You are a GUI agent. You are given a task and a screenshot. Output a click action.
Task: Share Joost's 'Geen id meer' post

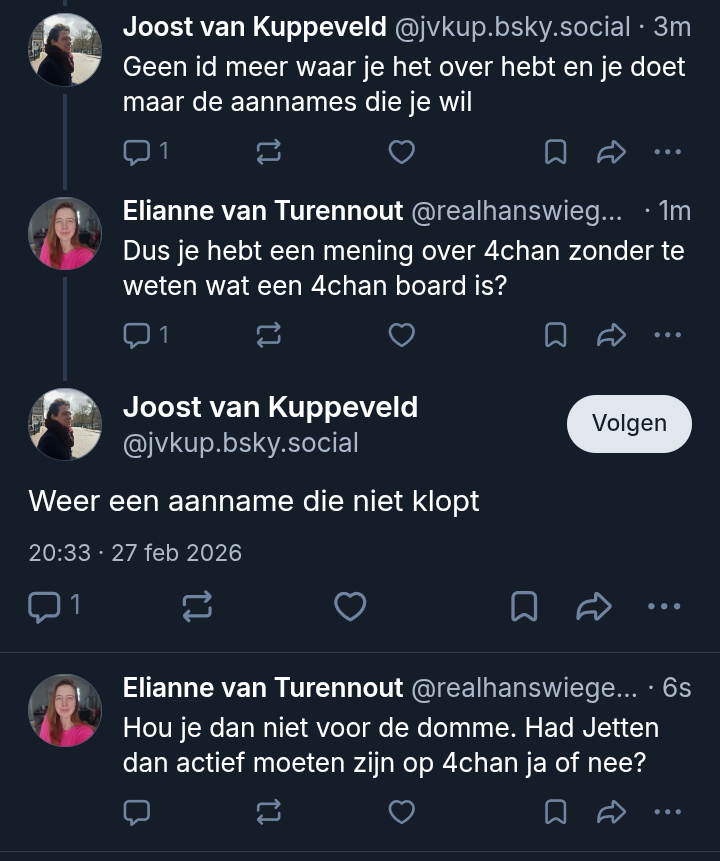[611, 152]
